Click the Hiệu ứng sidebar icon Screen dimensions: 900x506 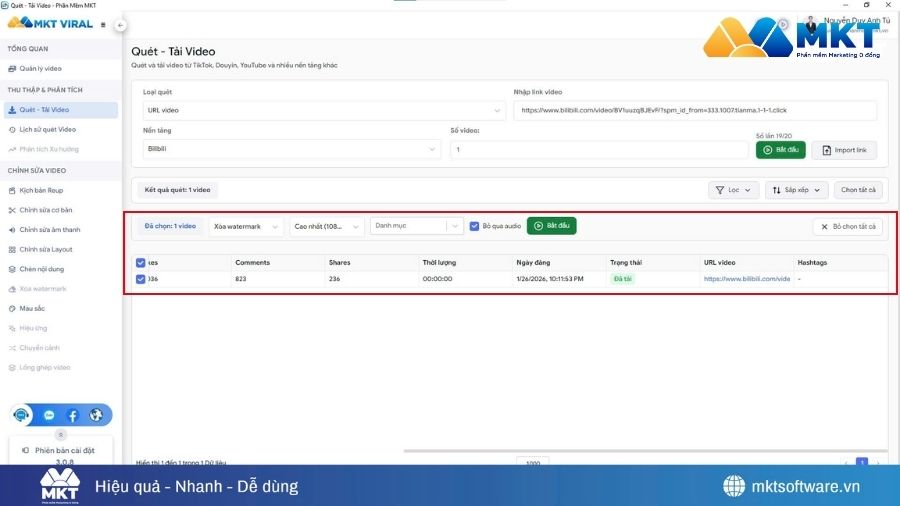[x=12, y=328]
